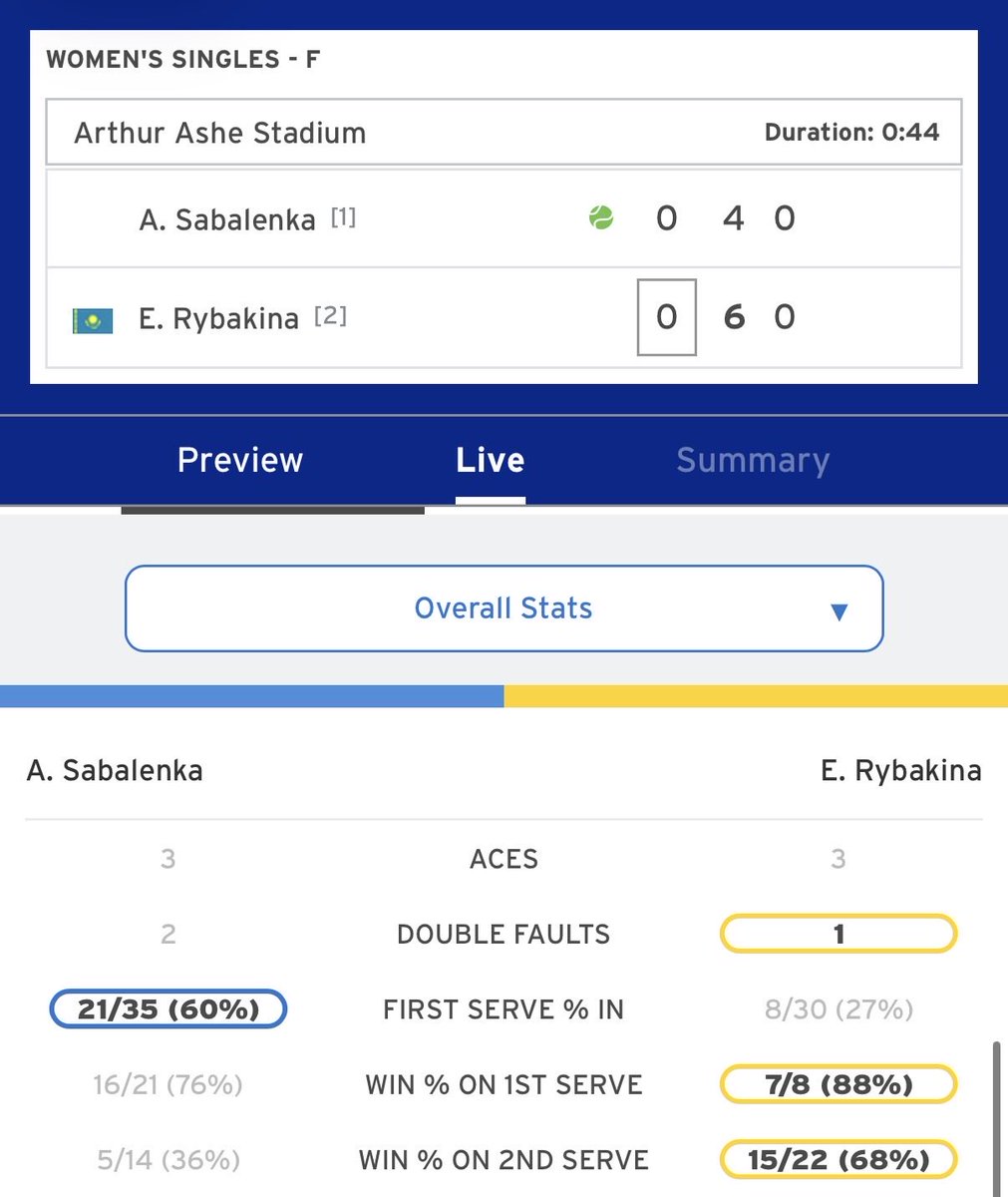Image resolution: width=1008 pixels, height=1197 pixels.
Task: Click the dark horizontal scroll indicator under Preview
Action: [273, 510]
